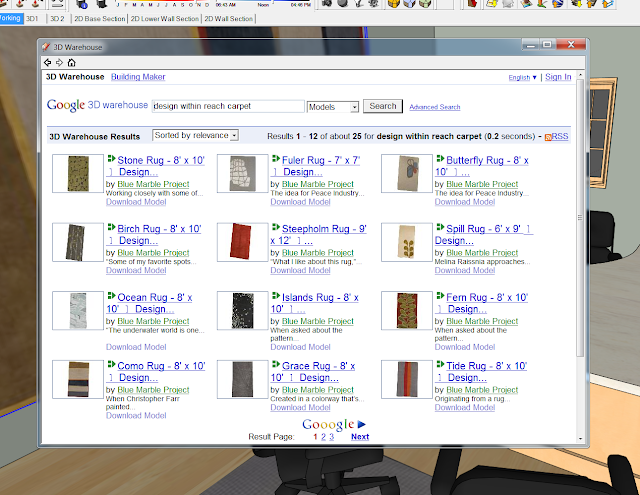Download Model for the Islands Rug
This screenshot has height=495, width=640.
coord(300,347)
